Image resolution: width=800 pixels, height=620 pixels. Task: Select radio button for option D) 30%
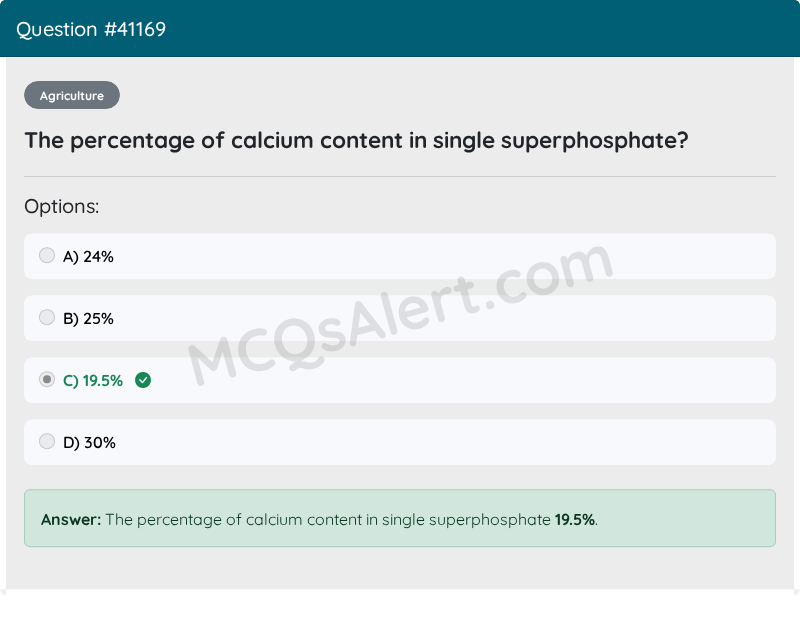[x=47, y=441]
